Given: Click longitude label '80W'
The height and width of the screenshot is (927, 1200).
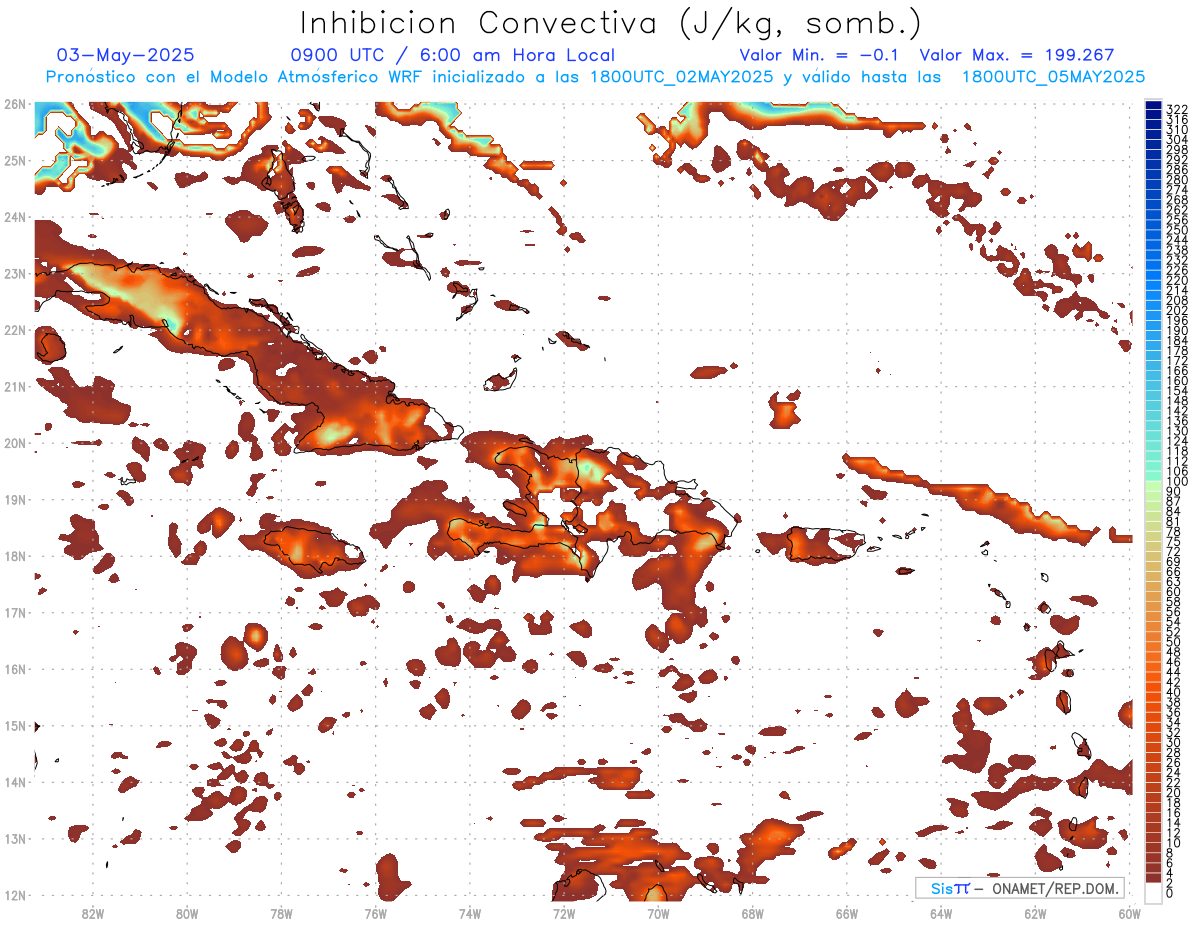Looking at the screenshot, I should point(187,913).
